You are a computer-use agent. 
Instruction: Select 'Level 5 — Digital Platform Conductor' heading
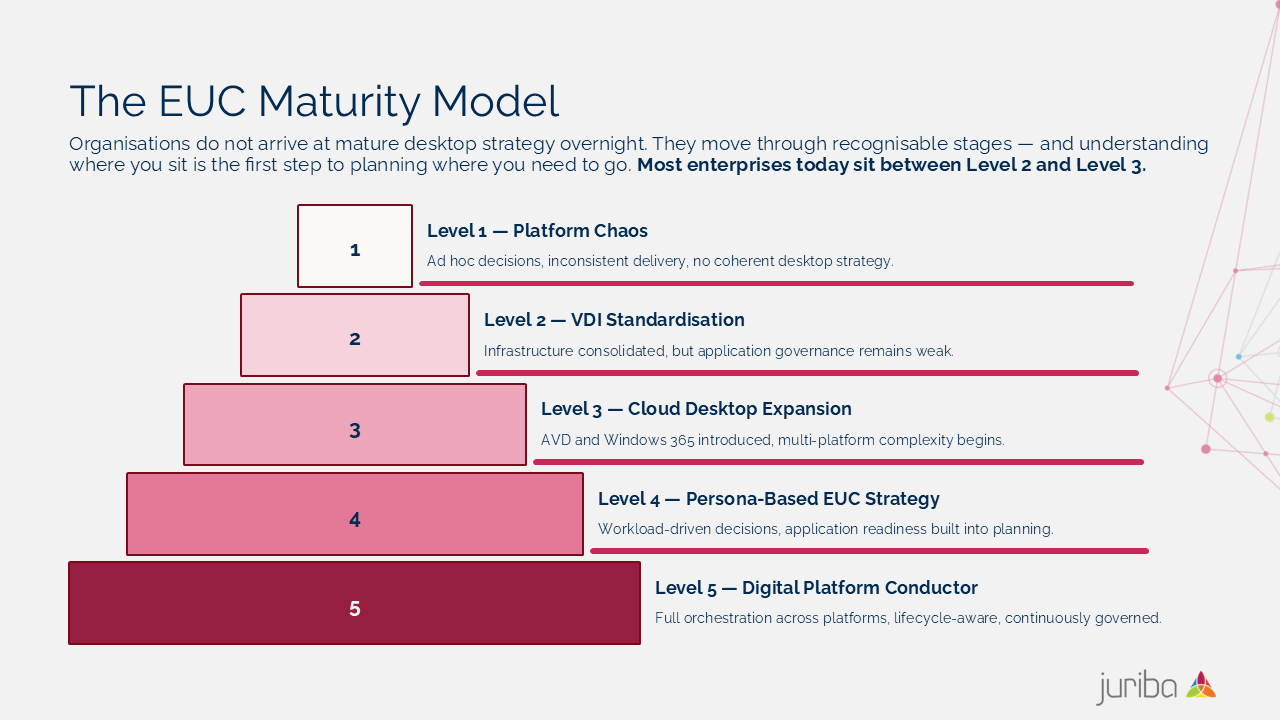coord(816,588)
